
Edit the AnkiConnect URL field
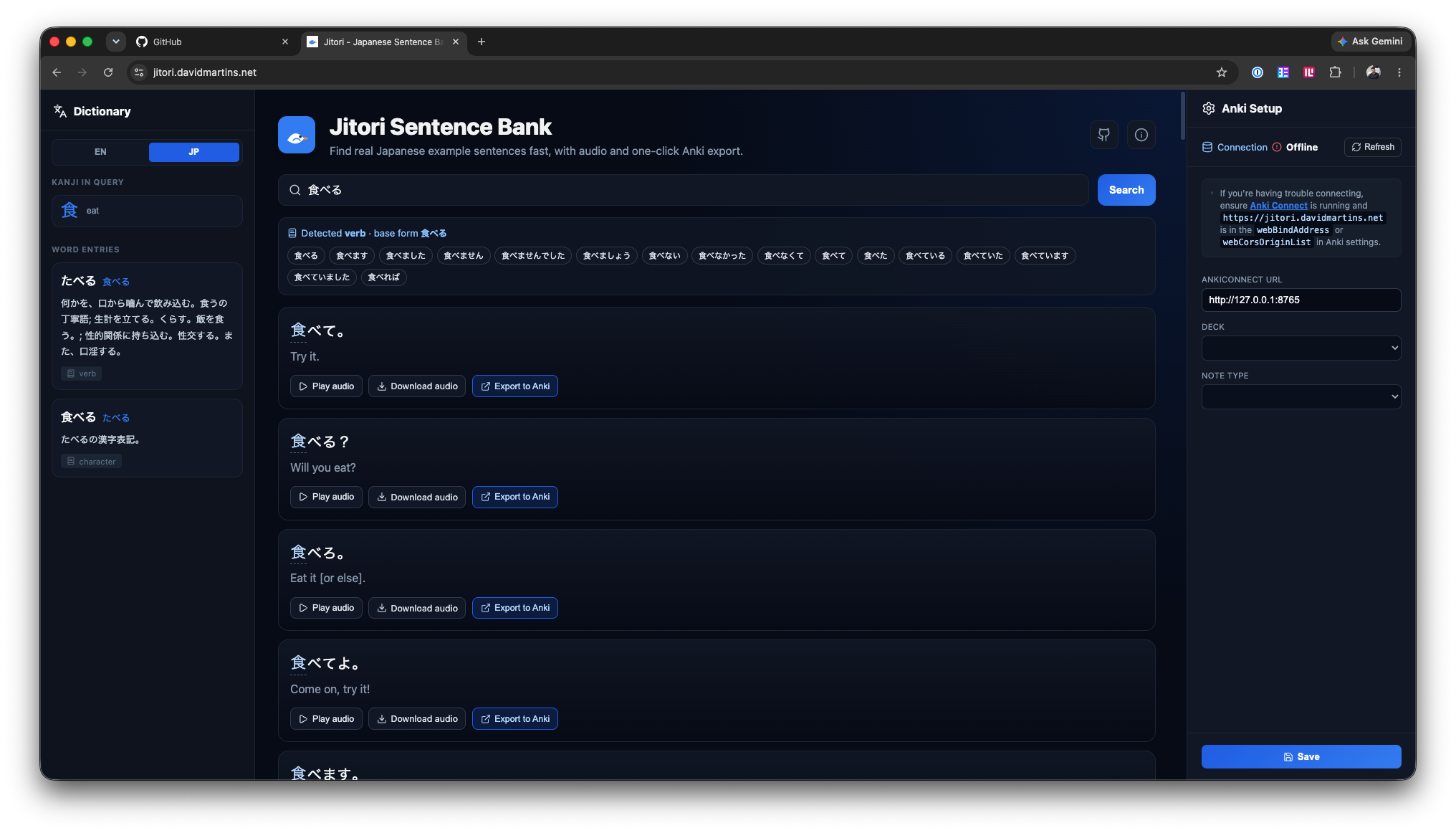[x=1301, y=300]
